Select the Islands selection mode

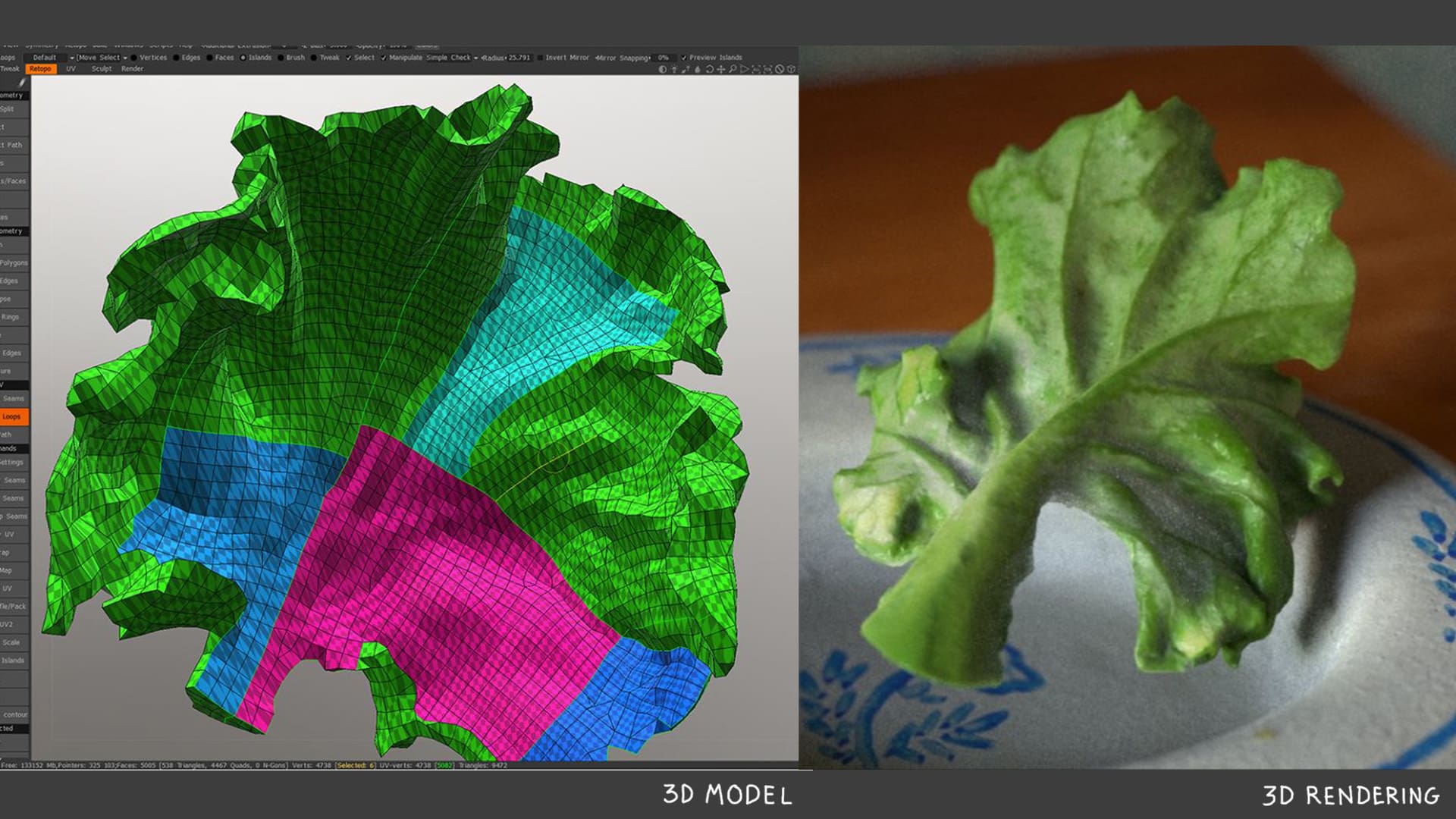point(256,58)
